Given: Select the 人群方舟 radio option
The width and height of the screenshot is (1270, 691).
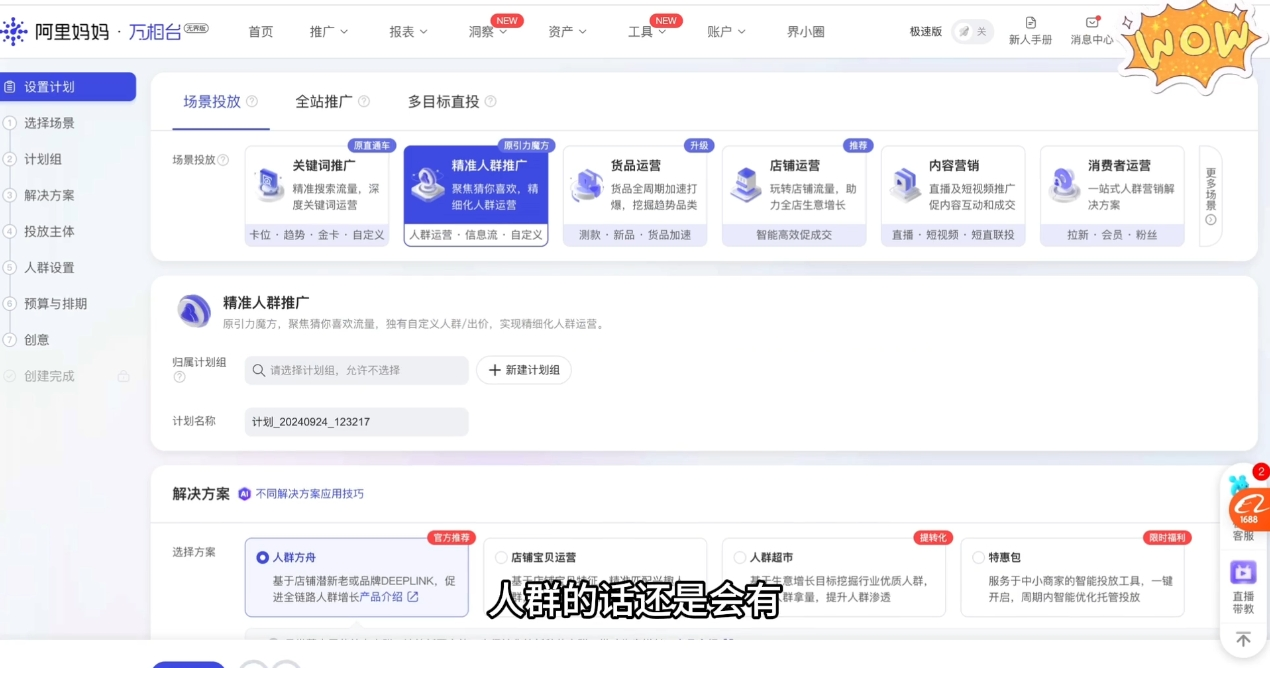Looking at the screenshot, I should point(262,558).
